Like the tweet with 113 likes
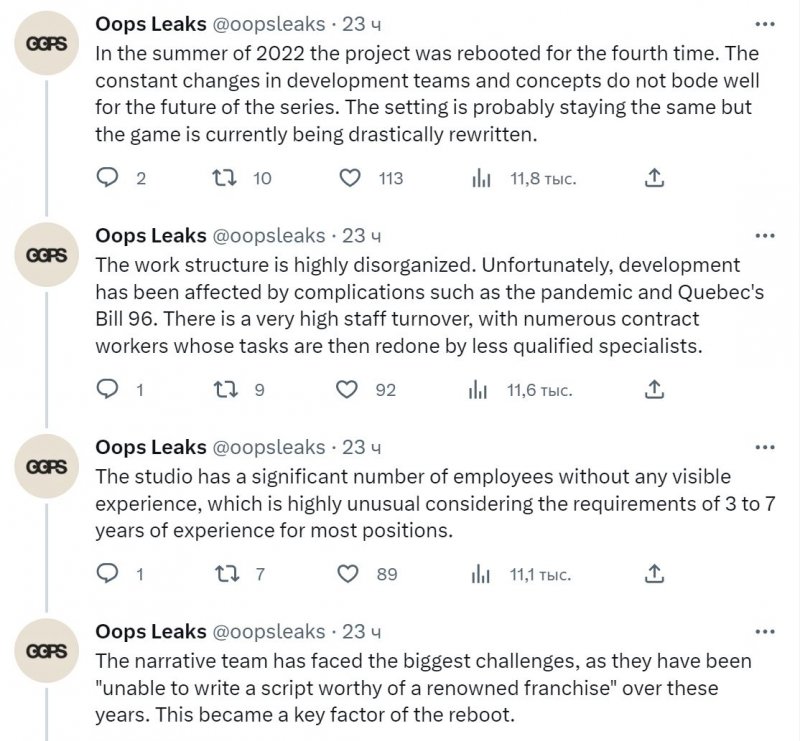 tap(349, 178)
